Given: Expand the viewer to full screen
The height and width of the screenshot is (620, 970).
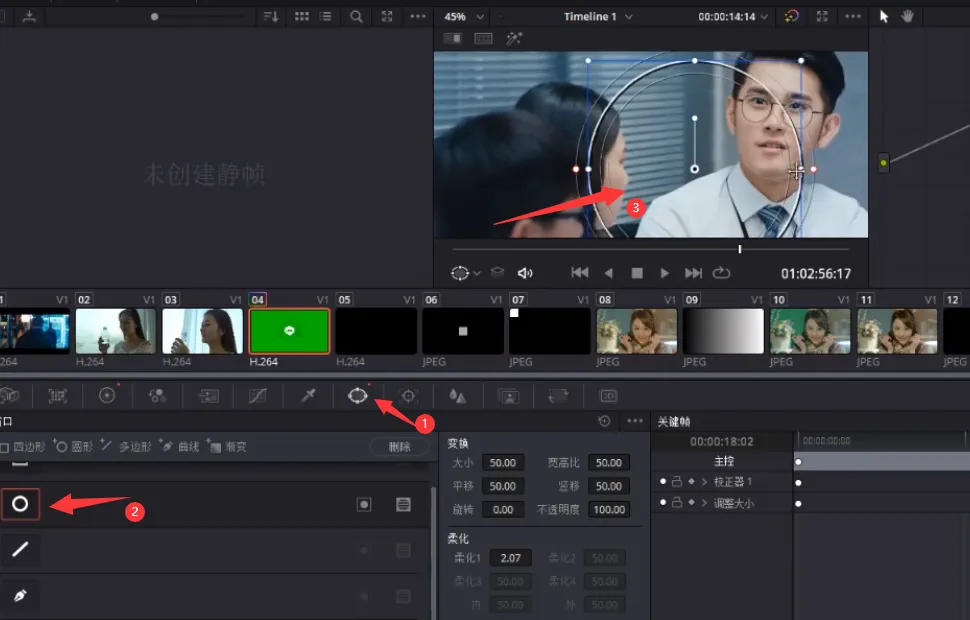Looking at the screenshot, I should pyautogui.click(x=822, y=17).
